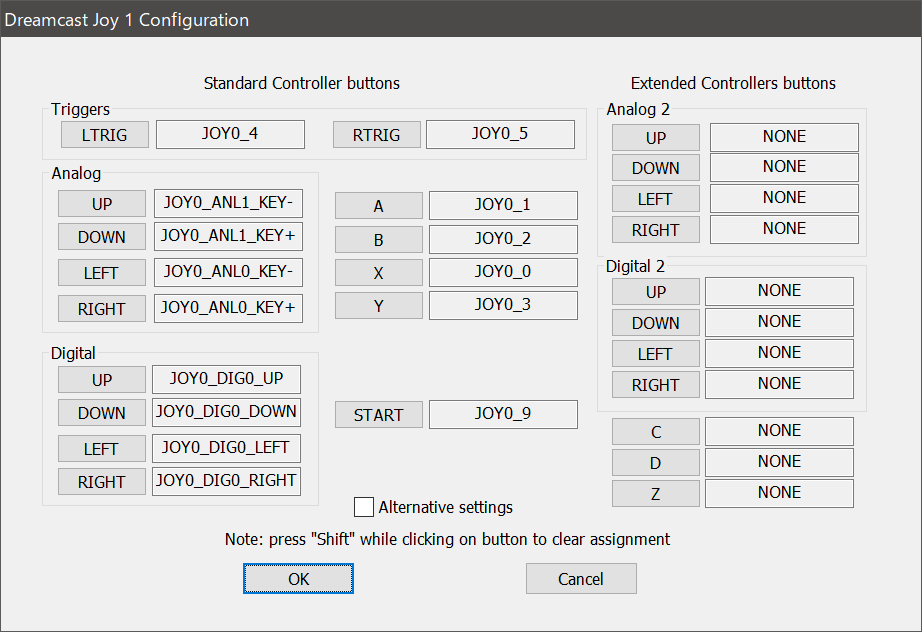Select the NONE field for Digital 2 DOWN
This screenshot has height=632, width=922.
click(780, 322)
